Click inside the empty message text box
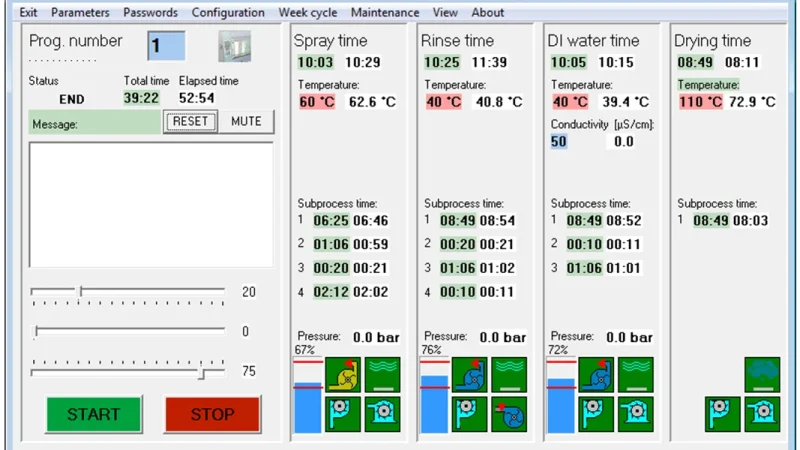This screenshot has width=800, height=450. tap(151, 205)
